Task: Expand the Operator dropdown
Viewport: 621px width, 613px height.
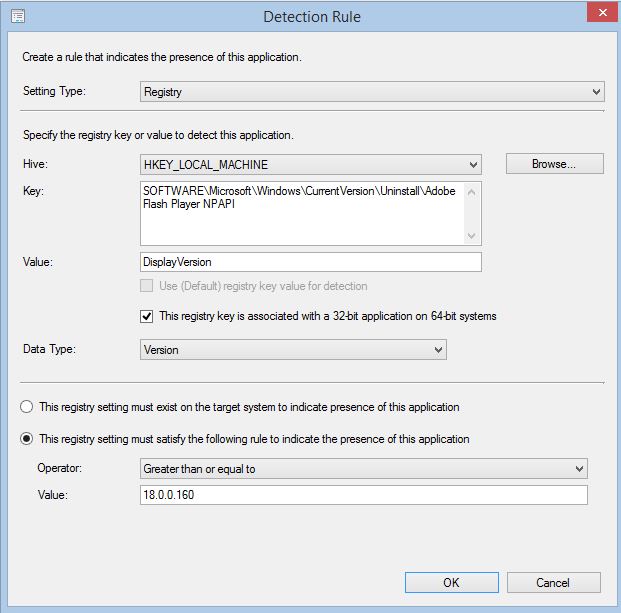Action: (364, 468)
